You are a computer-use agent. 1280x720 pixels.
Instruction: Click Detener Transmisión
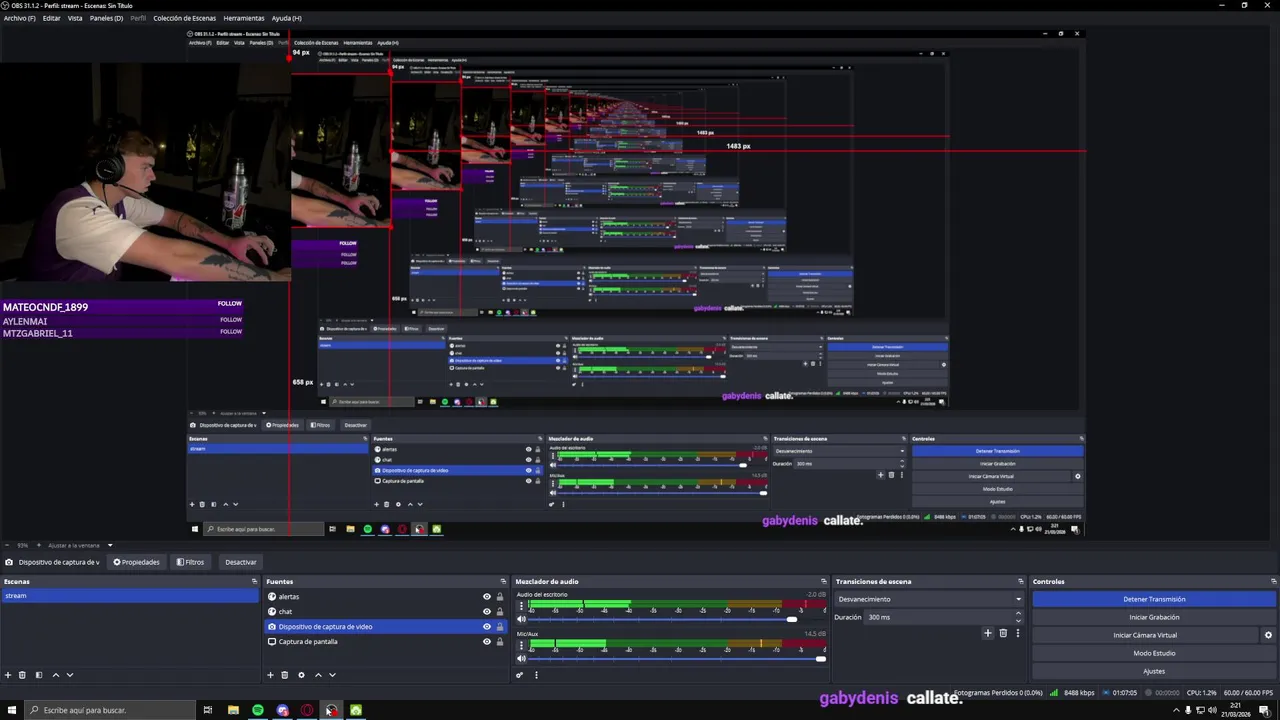pos(1154,599)
